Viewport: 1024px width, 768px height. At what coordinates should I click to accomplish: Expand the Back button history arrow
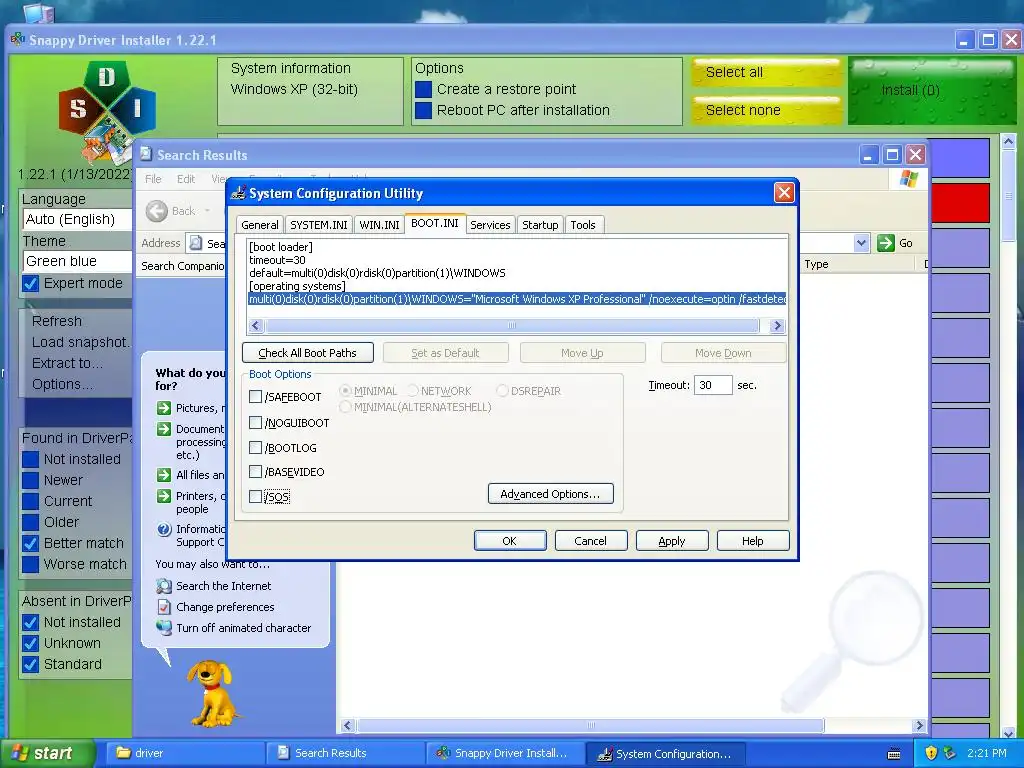coord(207,211)
